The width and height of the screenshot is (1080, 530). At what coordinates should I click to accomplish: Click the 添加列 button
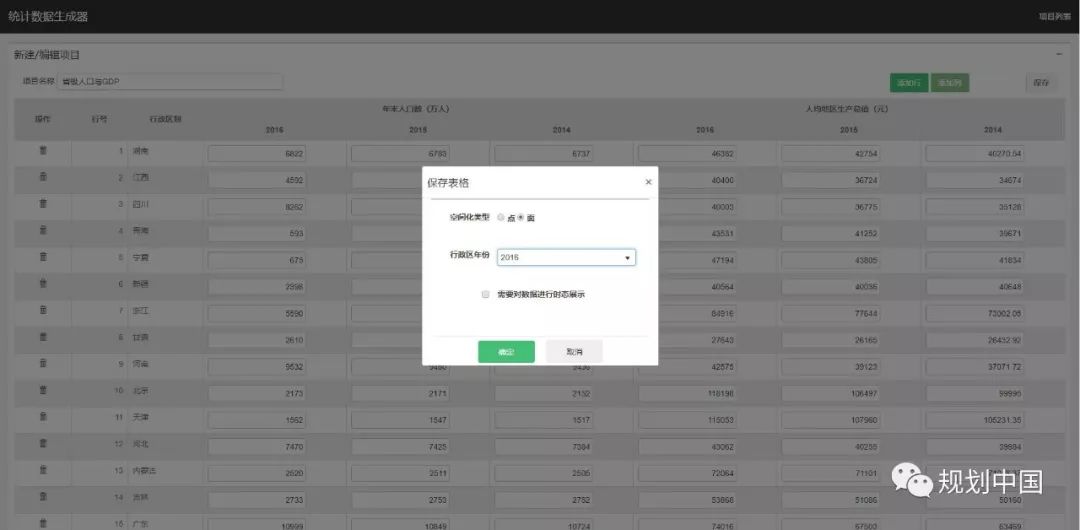949,83
